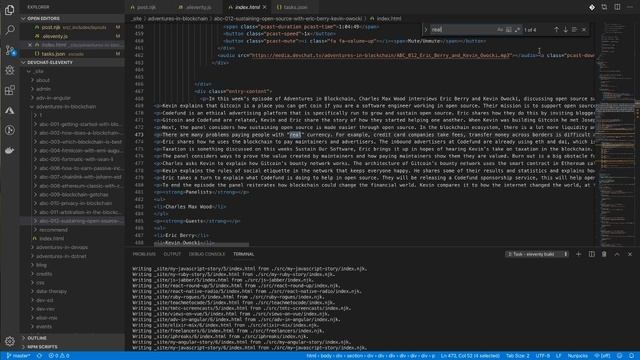The width and height of the screenshot is (640, 360).
Task: Open the Manage gear menu
Action: point(10,341)
